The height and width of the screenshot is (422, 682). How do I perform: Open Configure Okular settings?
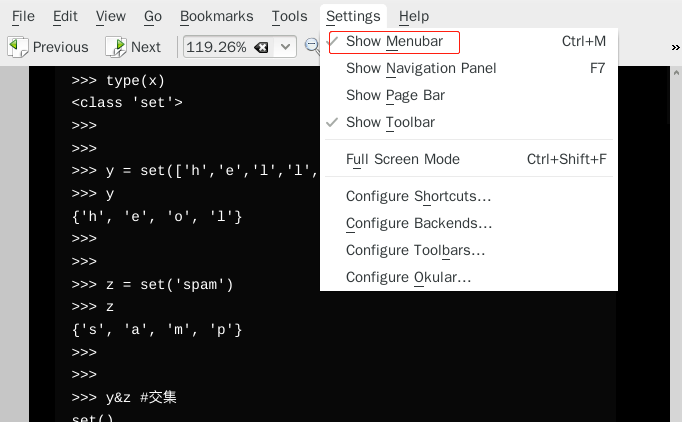(x=468, y=278)
